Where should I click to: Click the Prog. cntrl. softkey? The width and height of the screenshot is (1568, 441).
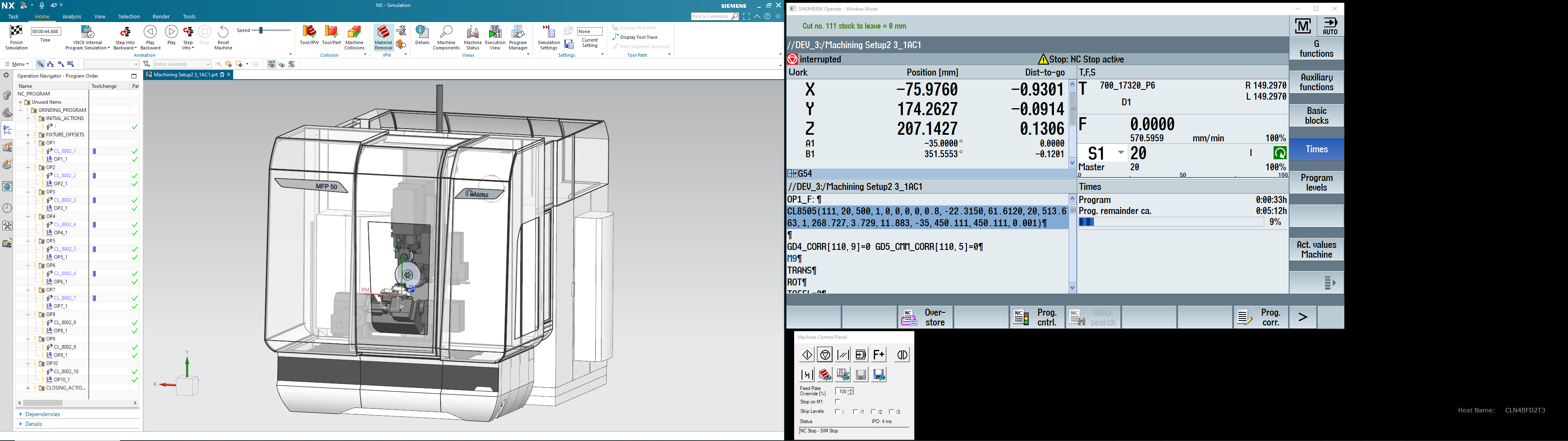pyautogui.click(x=1037, y=317)
